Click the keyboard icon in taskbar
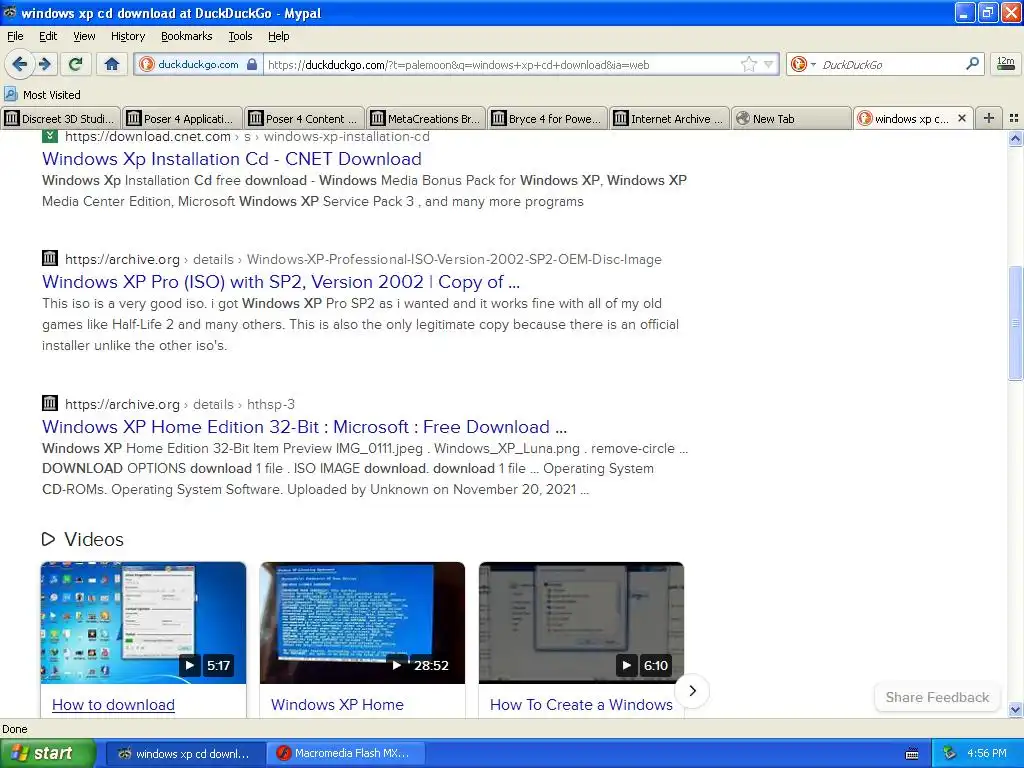 click(912, 754)
